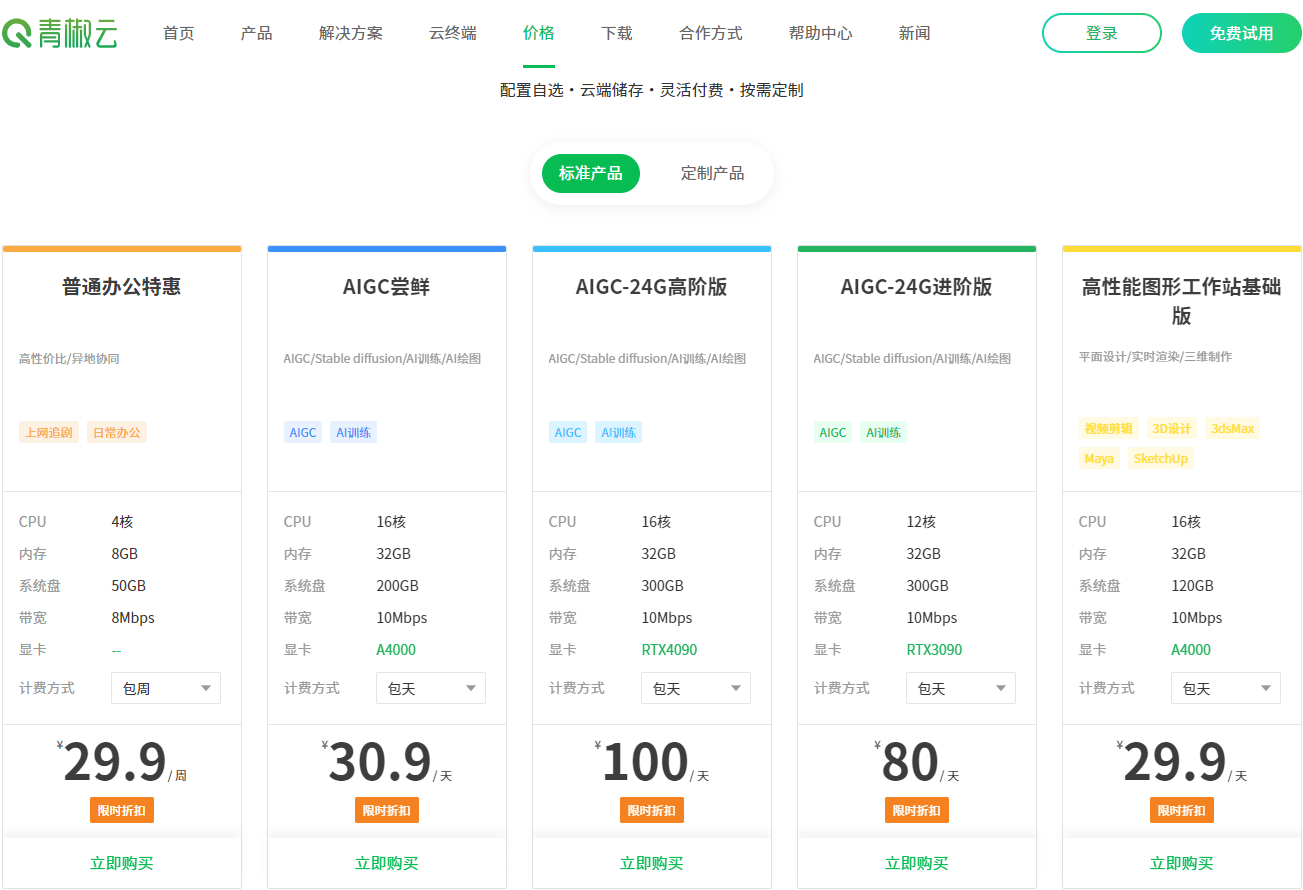Open the 下载 page
This screenshot has width=1303, height=890.
pos(617,33)
